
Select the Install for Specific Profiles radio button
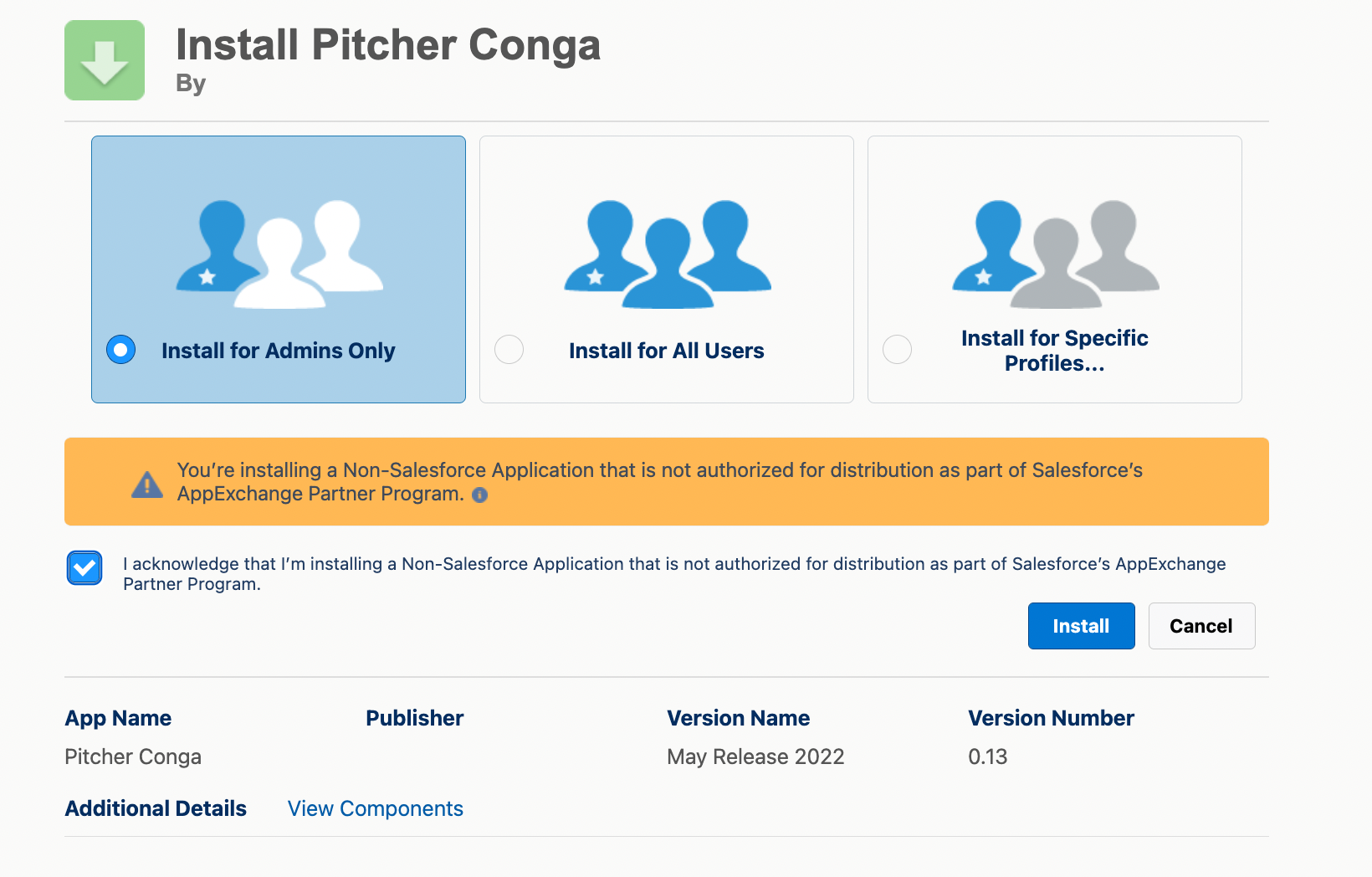(x=897, y=349)
